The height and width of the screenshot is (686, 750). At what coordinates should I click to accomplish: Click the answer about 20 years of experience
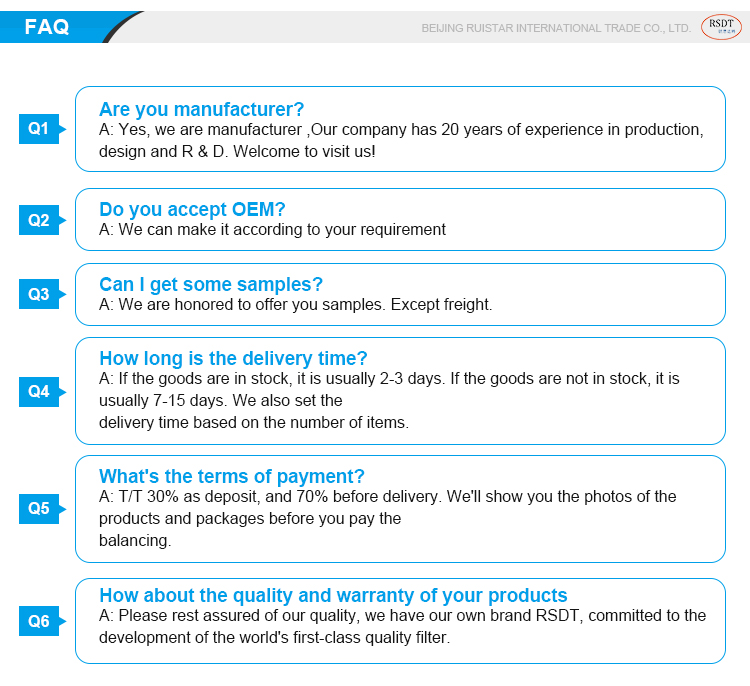400,140
